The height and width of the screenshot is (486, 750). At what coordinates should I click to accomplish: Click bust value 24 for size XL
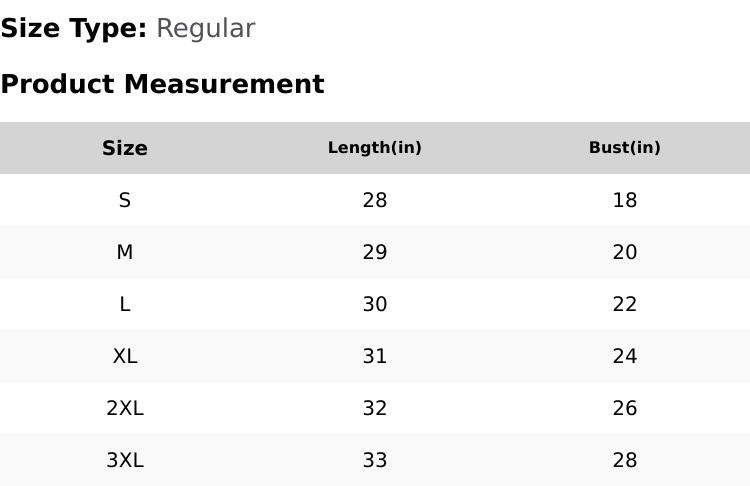[x=625, y=356]
